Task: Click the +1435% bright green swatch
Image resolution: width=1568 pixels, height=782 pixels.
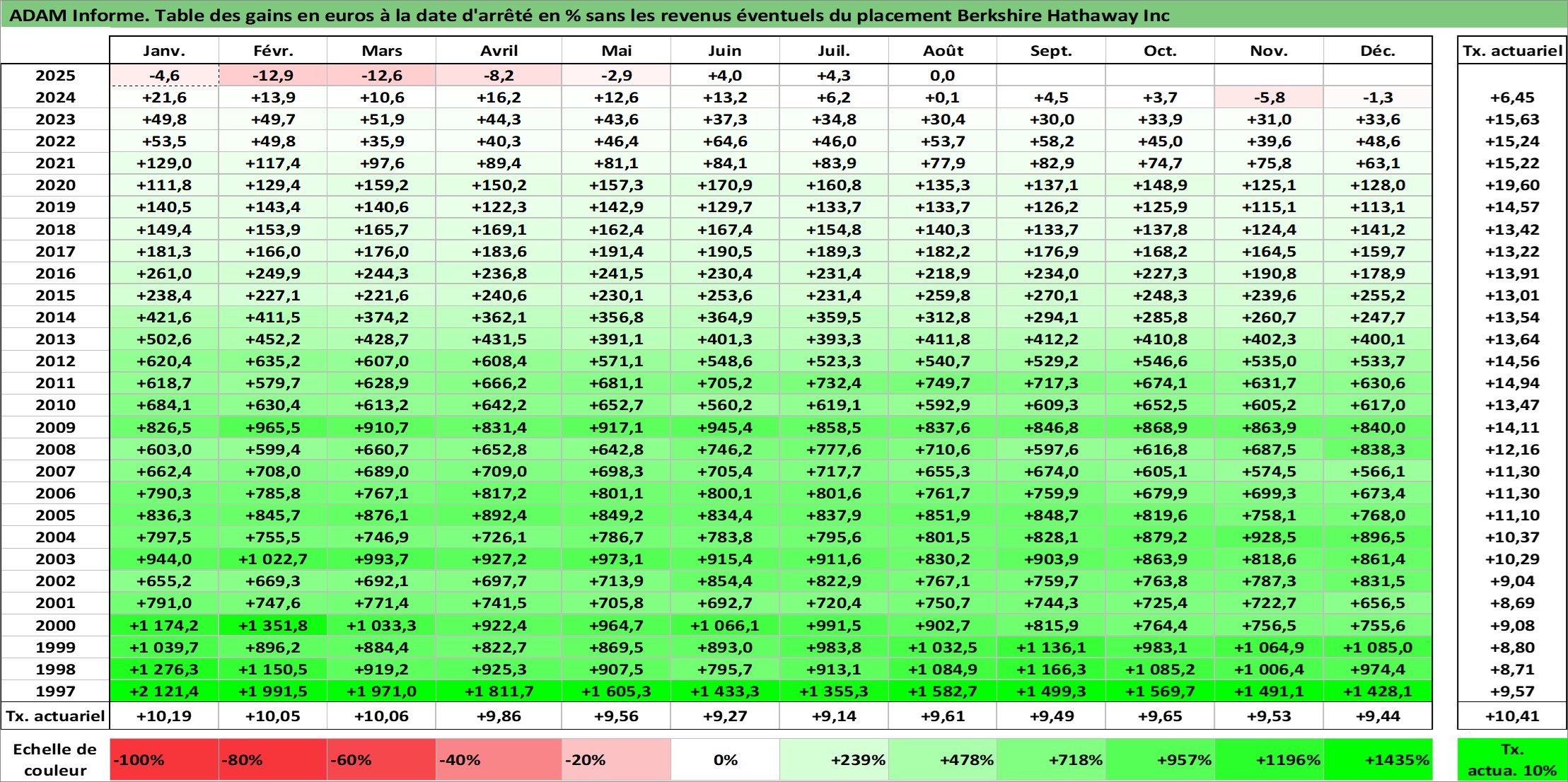Action: [x=1378, y=760]
